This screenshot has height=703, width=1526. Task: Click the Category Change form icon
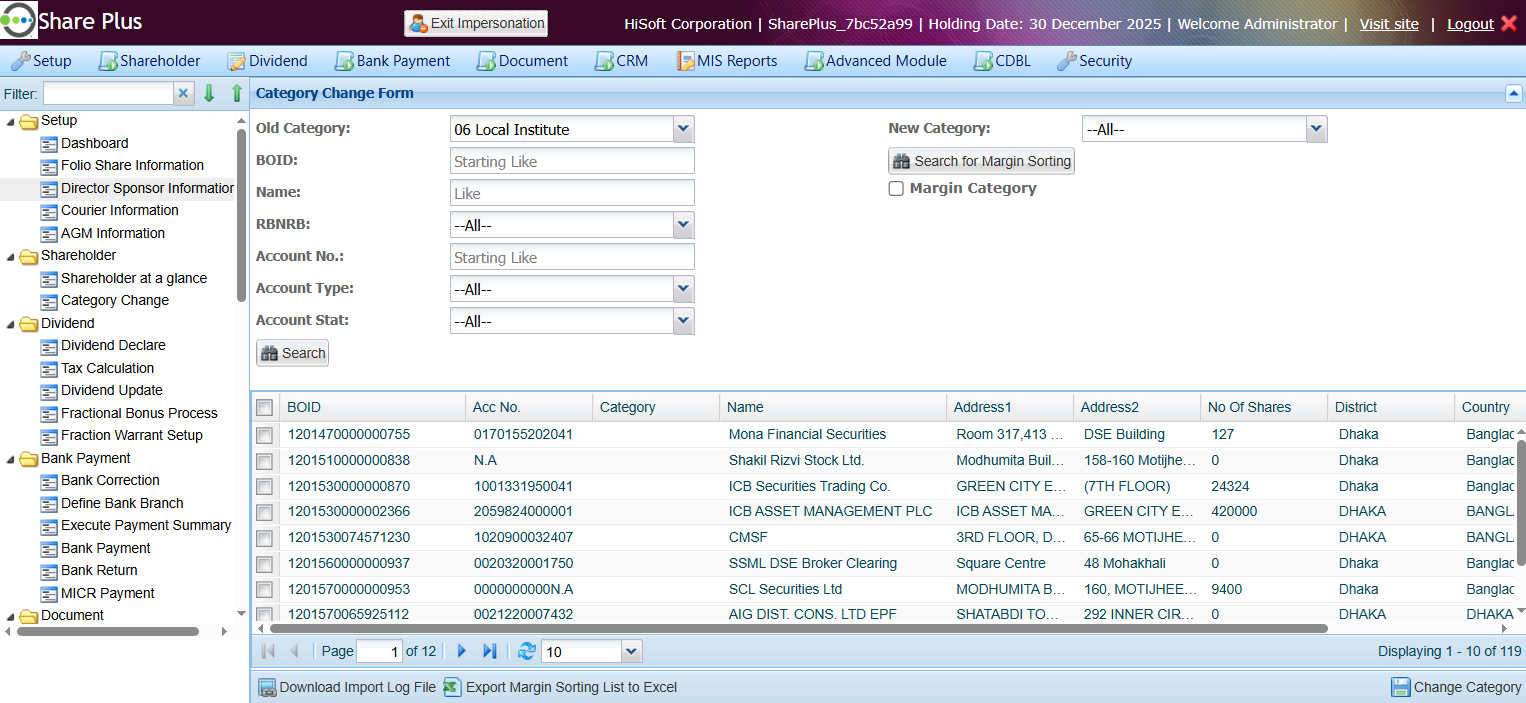pyautogui.click(x=49, y=301)
